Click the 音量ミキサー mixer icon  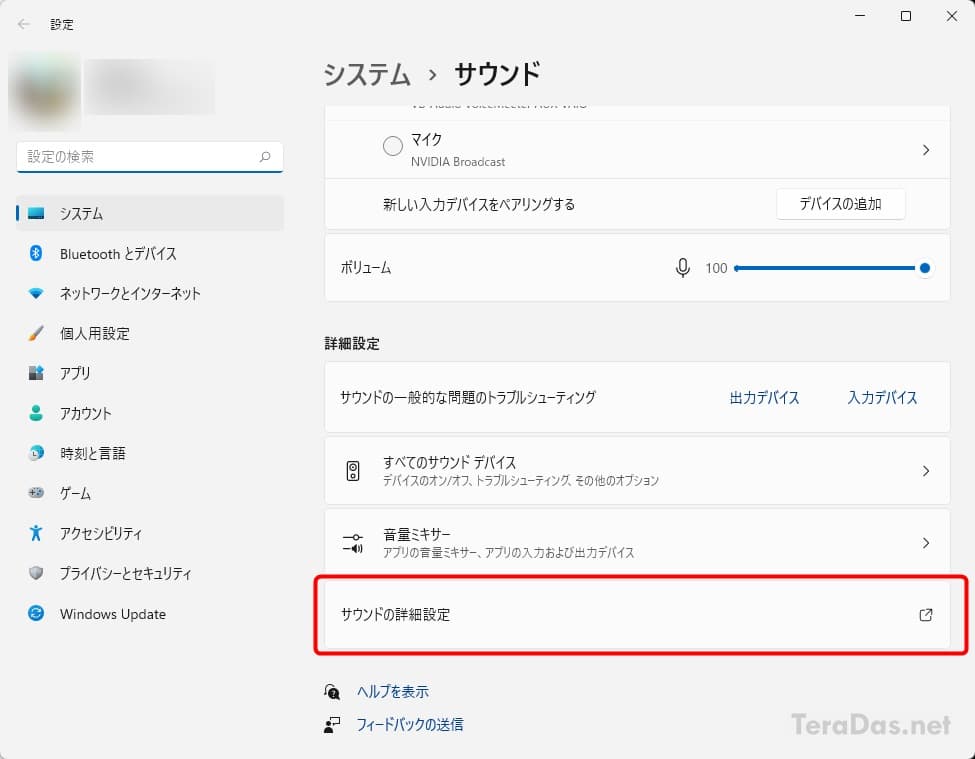[x=353, y=543]
